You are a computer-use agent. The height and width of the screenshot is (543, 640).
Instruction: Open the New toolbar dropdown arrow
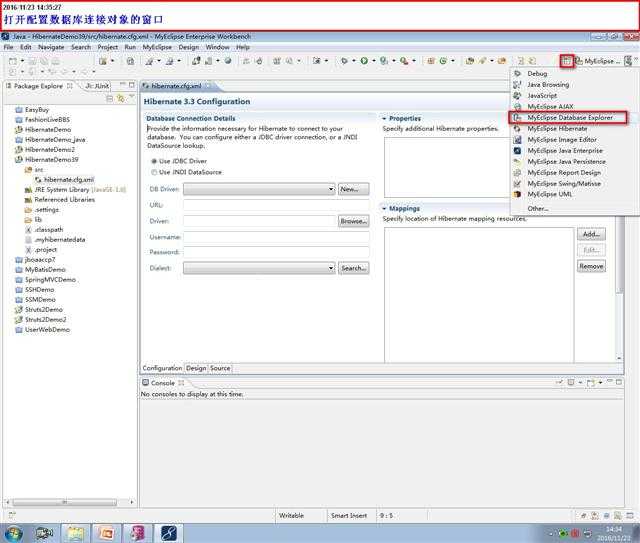click(22, 61)
